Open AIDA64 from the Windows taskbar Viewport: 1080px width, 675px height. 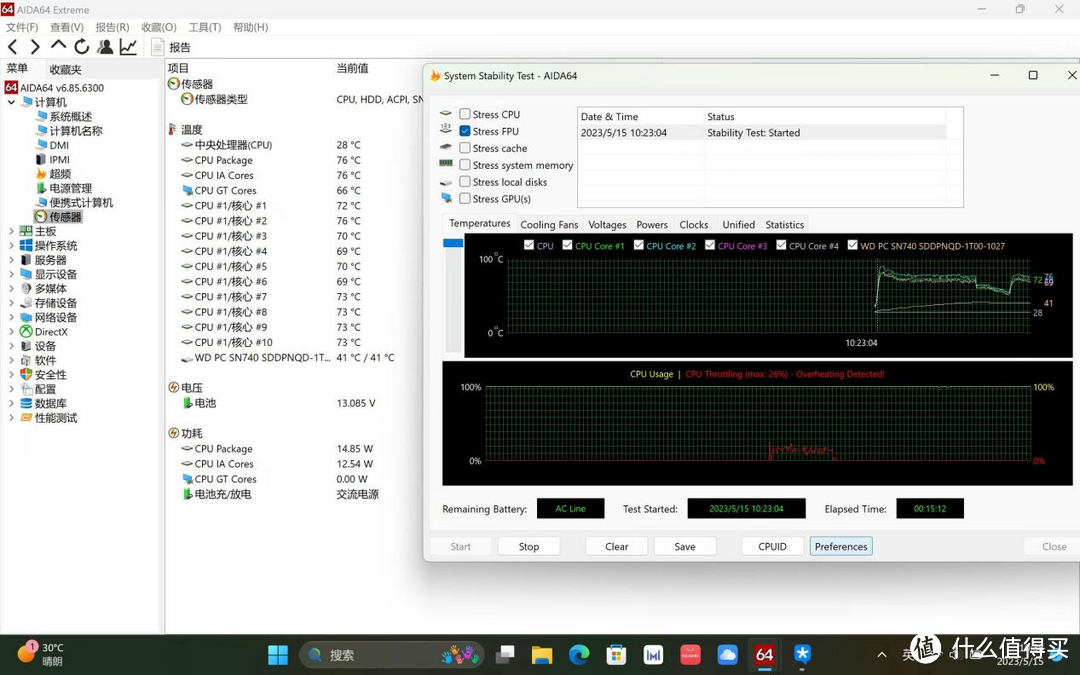(764, 655)
